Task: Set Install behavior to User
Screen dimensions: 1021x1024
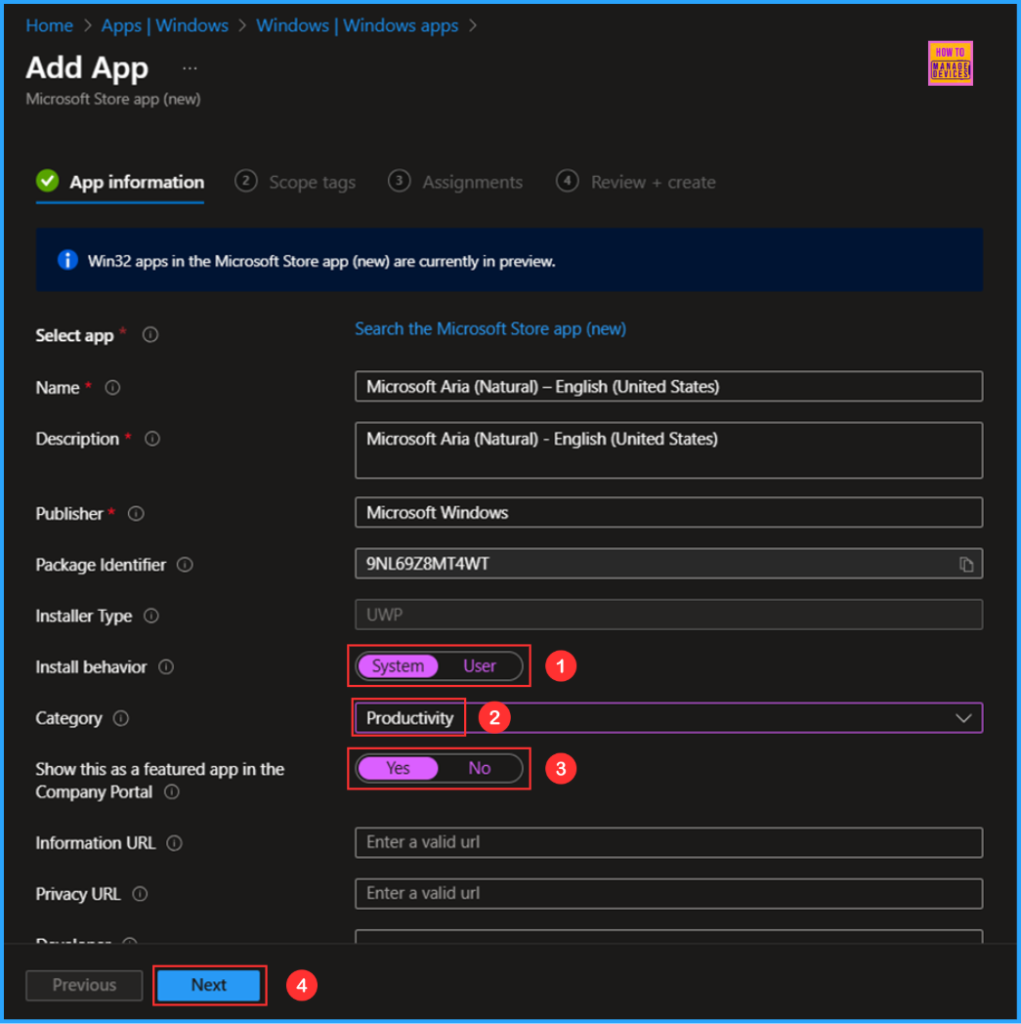Action: [x=479, y=666]
